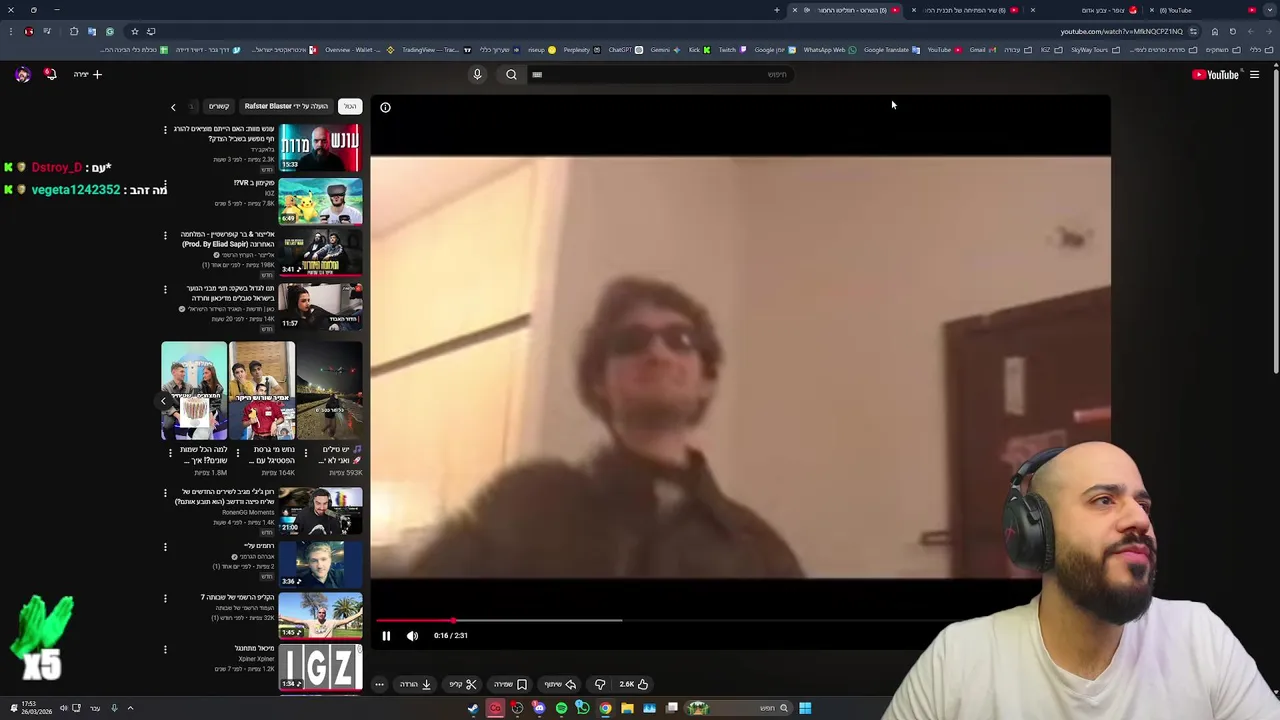Open options menu for the 3:36 video
This screenshot has width=1280, height=720.
coord(166,547)
